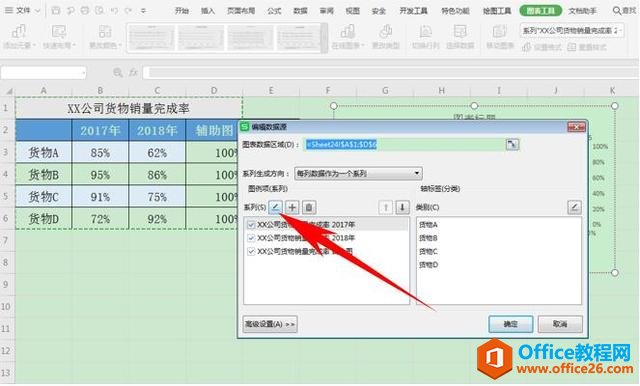Expand the chart styles gallery scroll arrow
This screenshot has height=386, width=640.
point(324,38)
